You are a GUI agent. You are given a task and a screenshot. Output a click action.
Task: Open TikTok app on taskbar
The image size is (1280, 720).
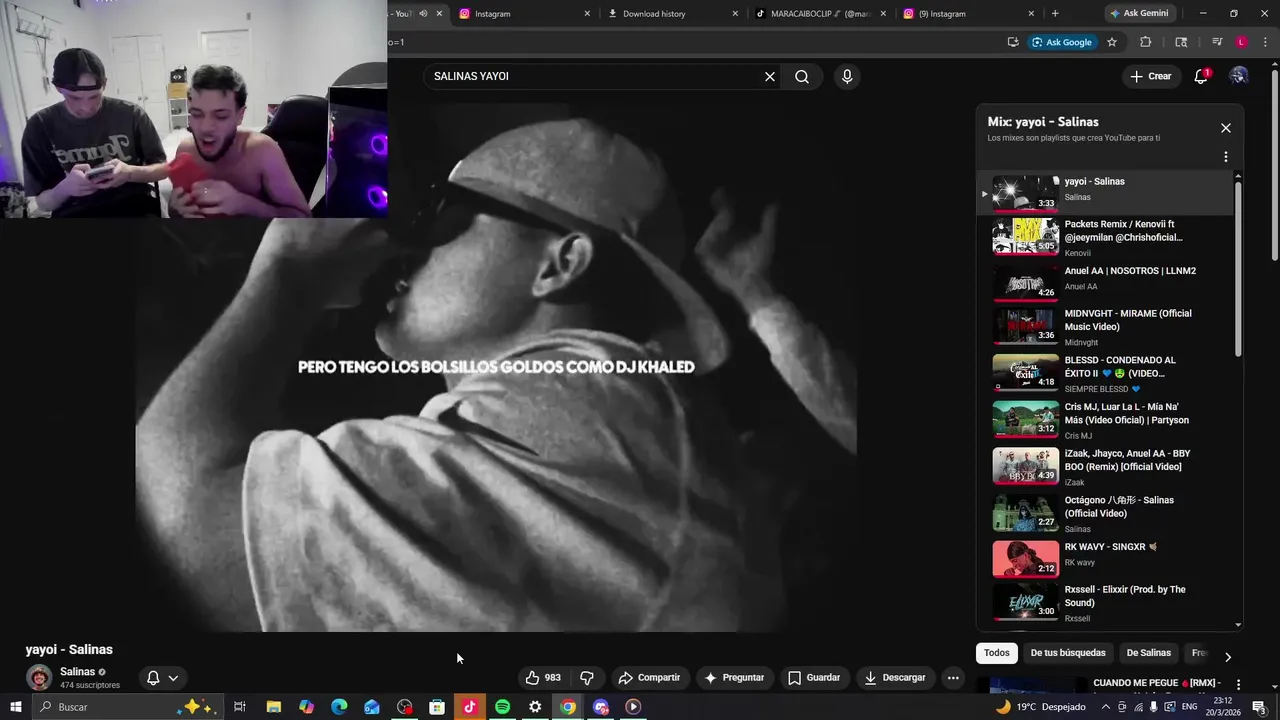(470, 707)
